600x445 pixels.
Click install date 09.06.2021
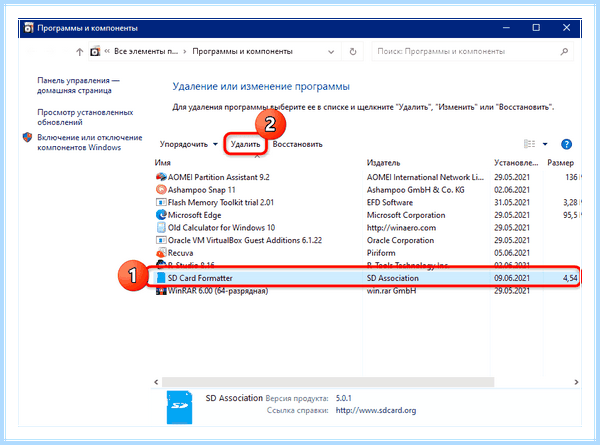(512, 278)
